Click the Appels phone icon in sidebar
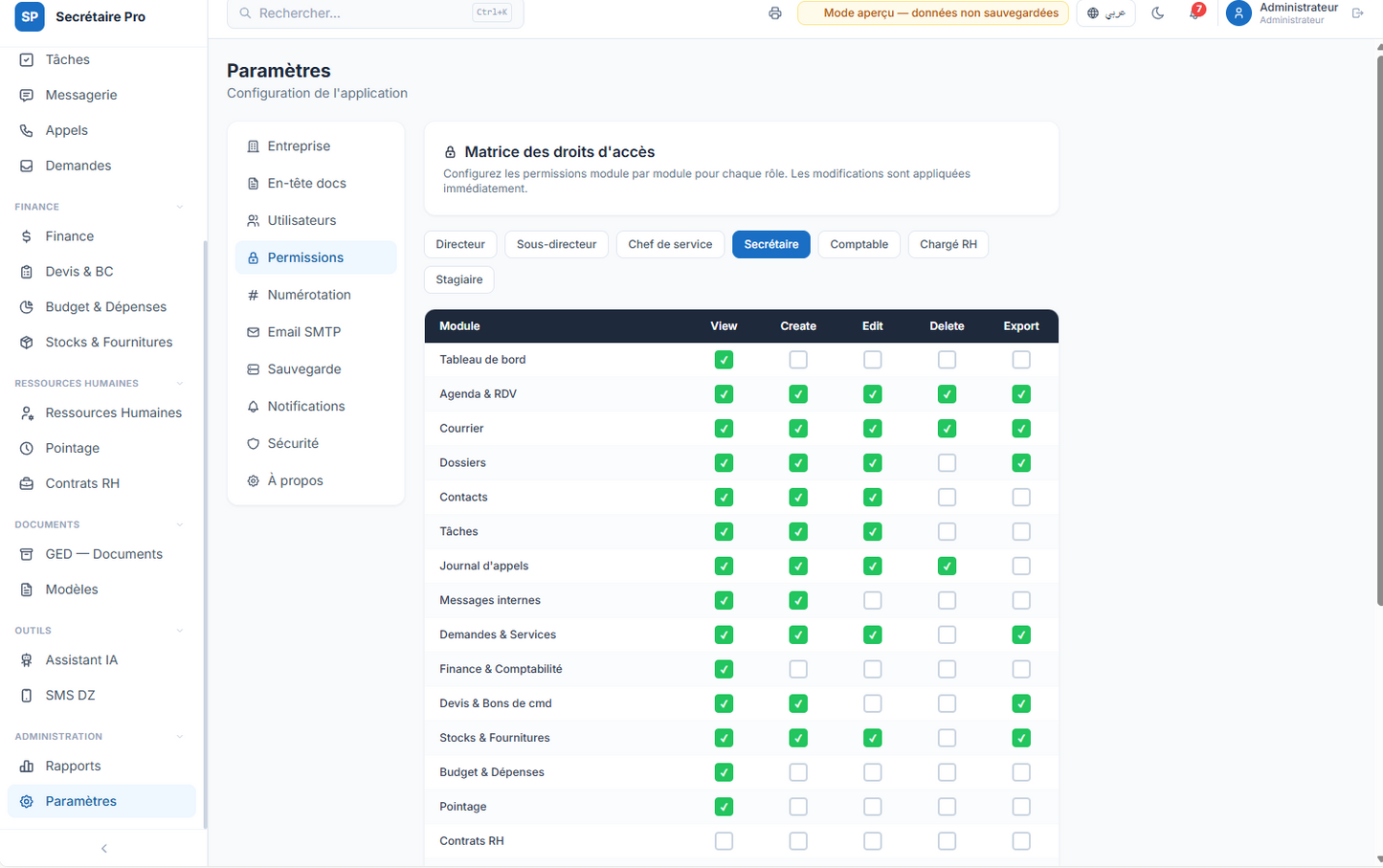This screenshot has width=1383, height=868. [27, 130]
